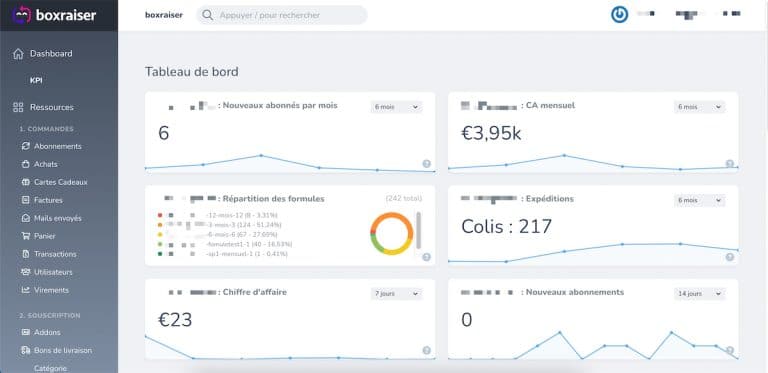This screenshot has width=768, height=373.
Task: Click the search magnifier icon
Action: click(x=208, y=15)
